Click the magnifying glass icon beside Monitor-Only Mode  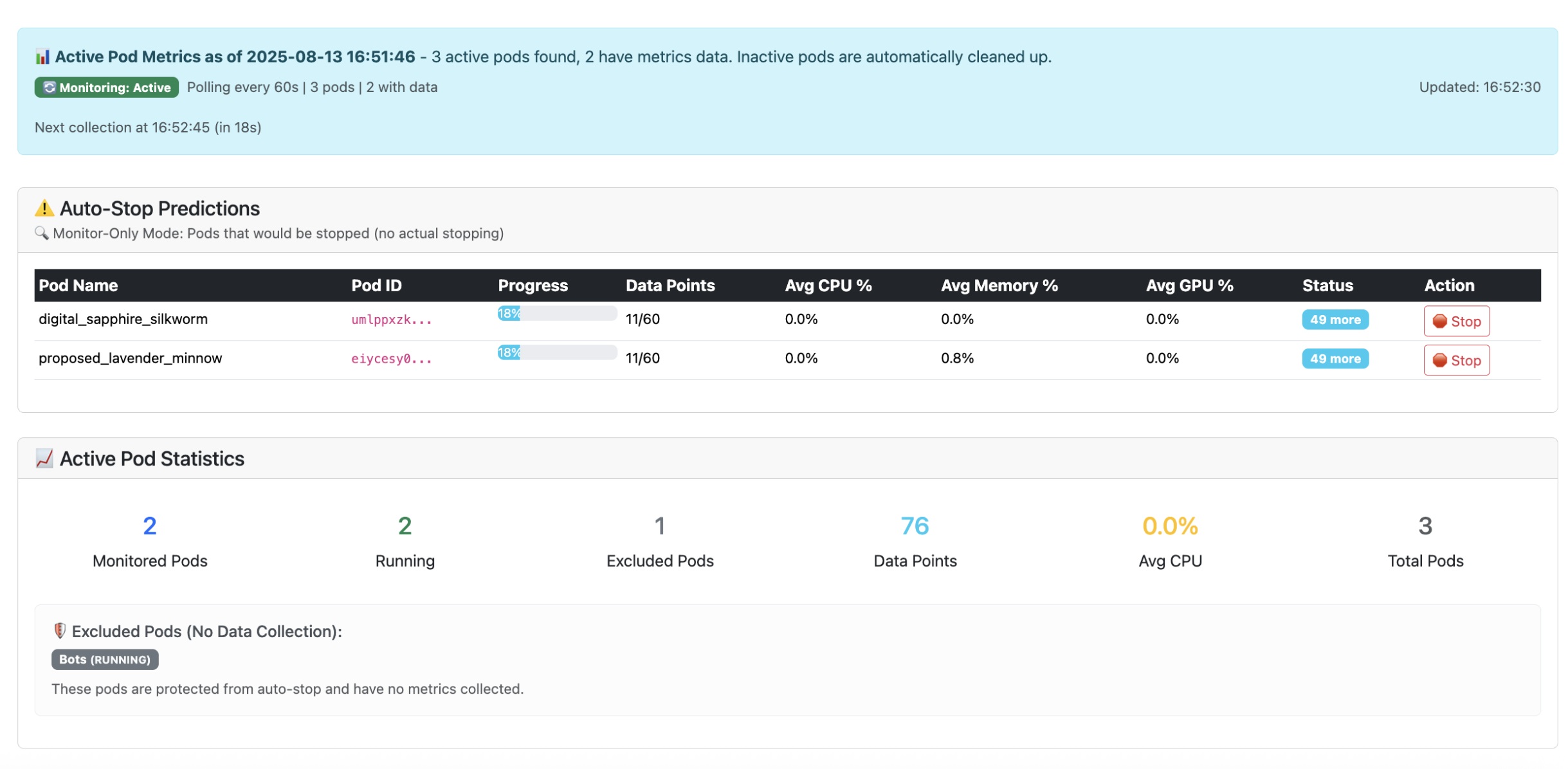click(x=42, y=233)
